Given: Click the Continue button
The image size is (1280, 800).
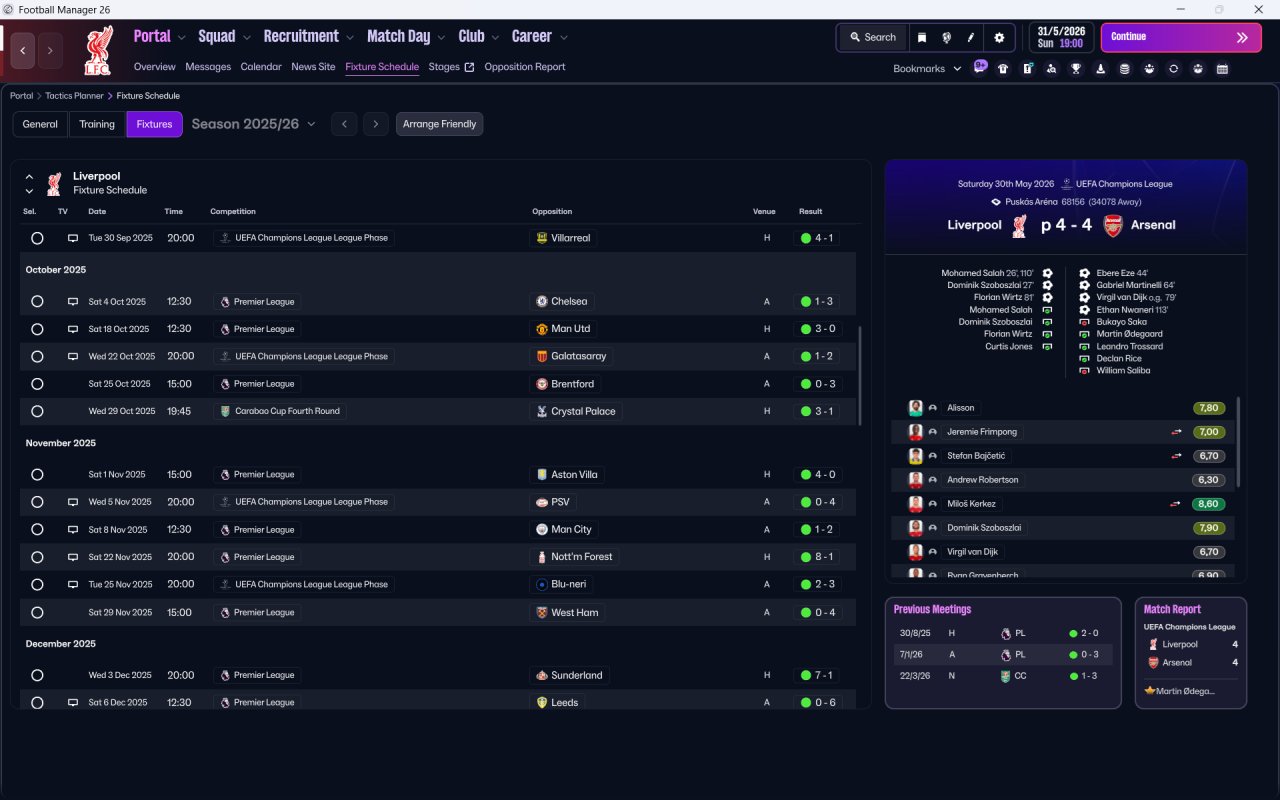Looking at the screenshot, I should (x=1181, y=37).
